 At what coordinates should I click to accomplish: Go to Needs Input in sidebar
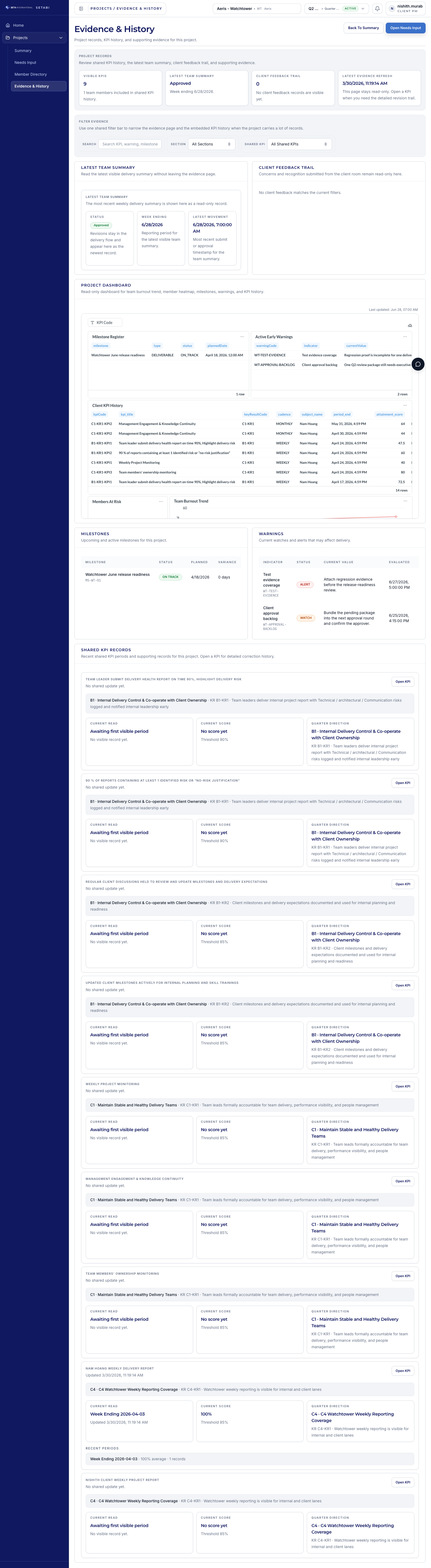(26, 63)
